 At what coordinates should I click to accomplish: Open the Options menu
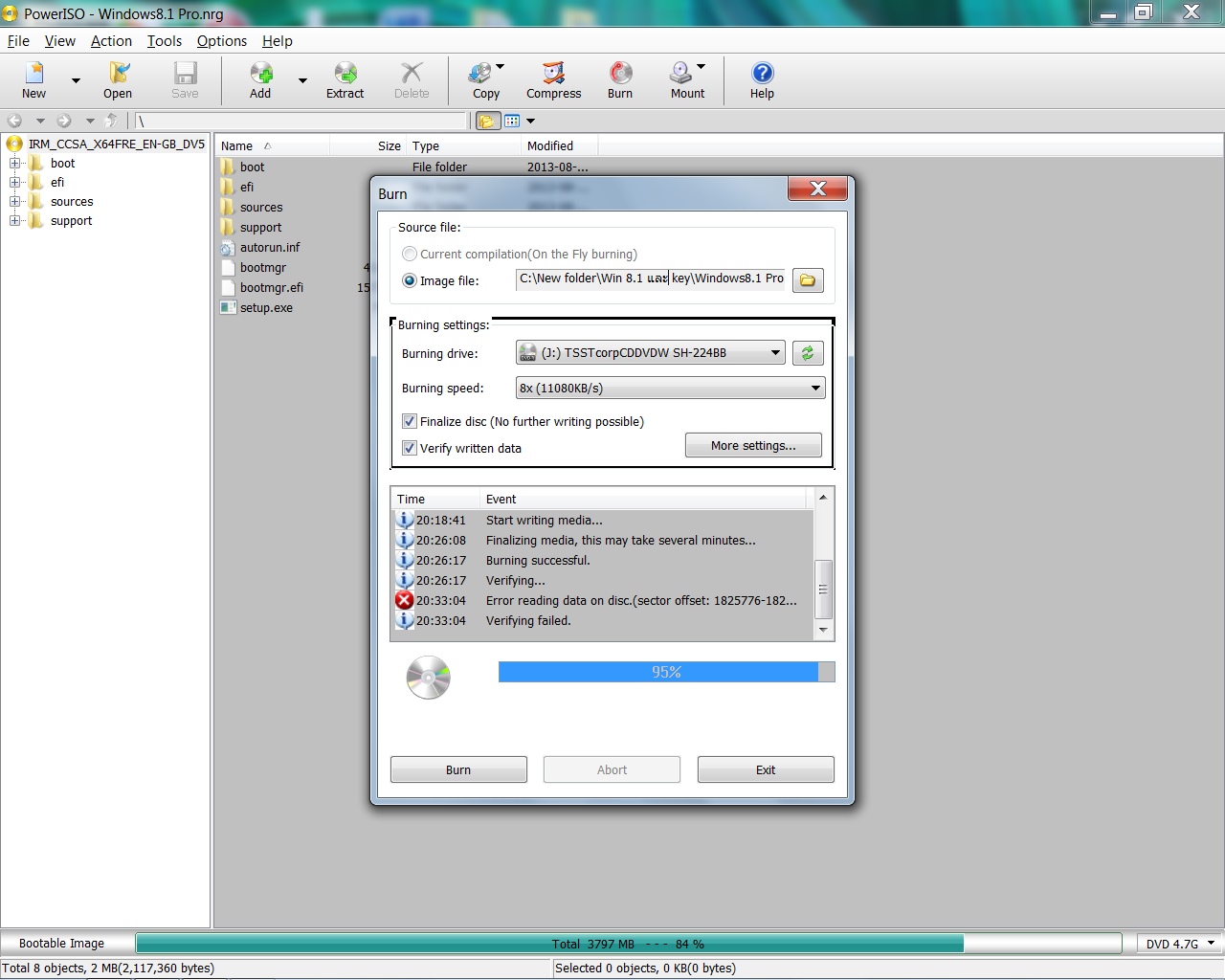tap(222, 41)
